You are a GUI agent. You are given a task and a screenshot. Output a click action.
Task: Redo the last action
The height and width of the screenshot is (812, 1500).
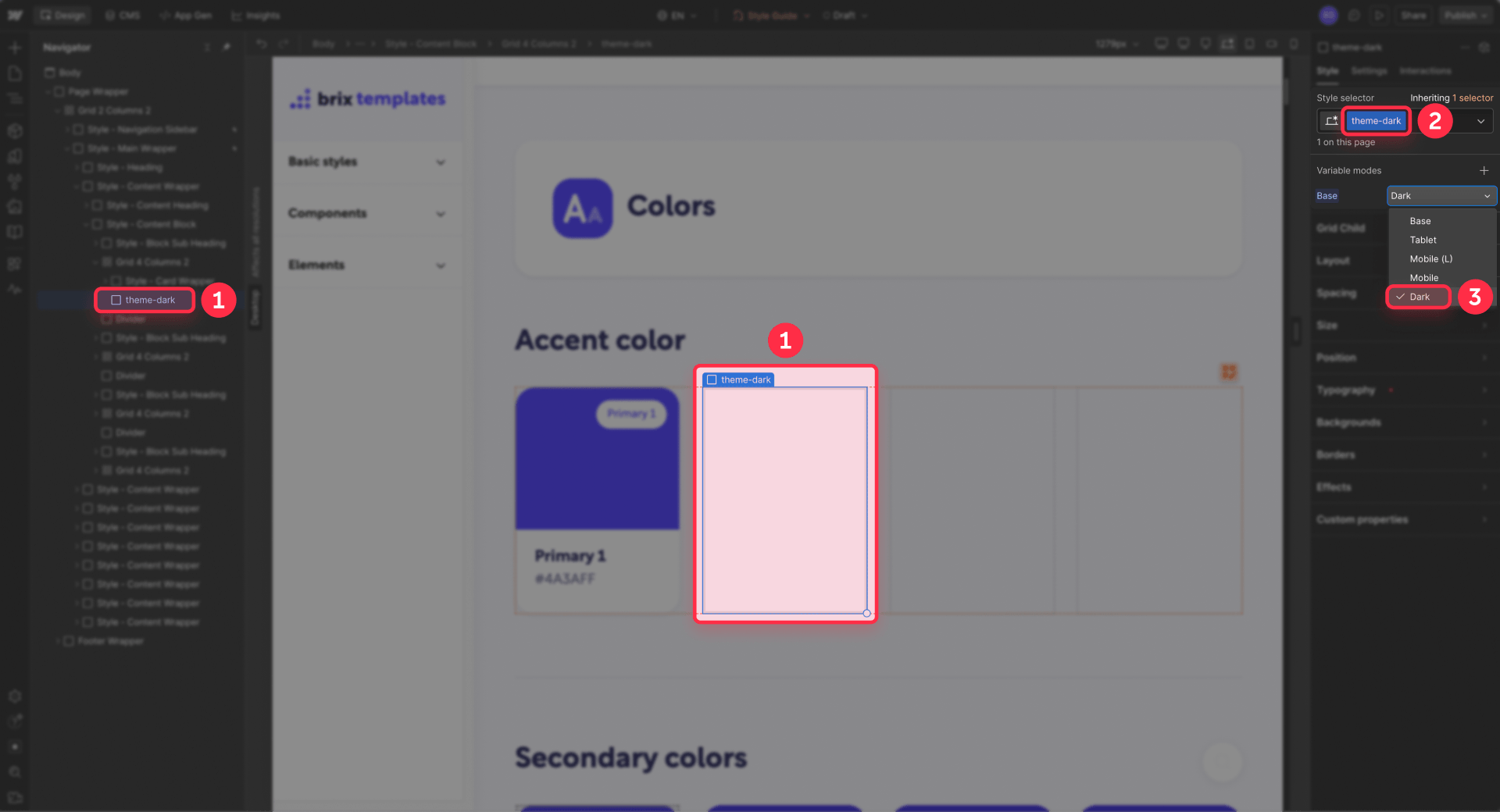(283, 44)
